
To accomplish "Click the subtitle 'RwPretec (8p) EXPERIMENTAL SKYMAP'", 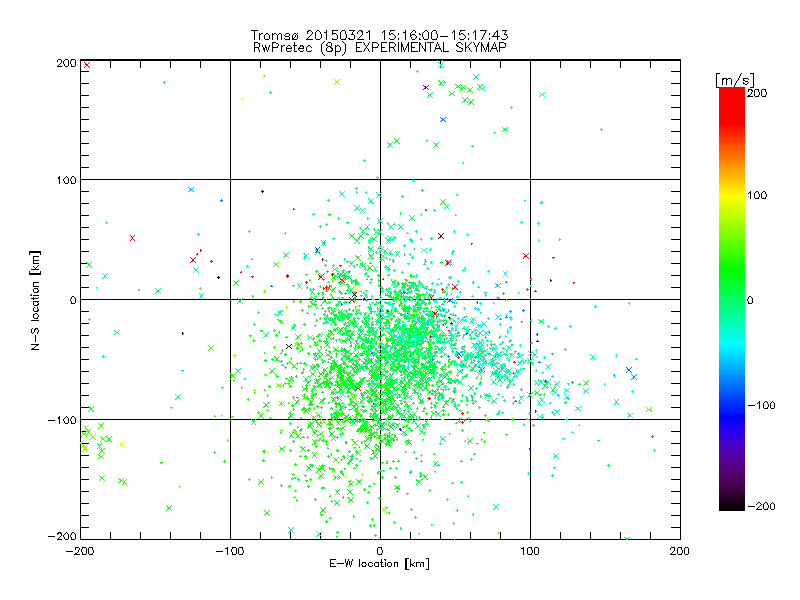I will coord(380,48).
